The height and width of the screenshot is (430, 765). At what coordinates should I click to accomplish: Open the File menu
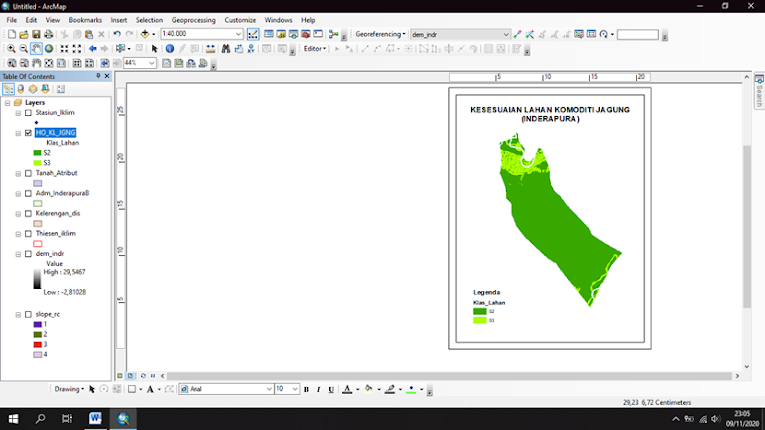pos(12,20)
